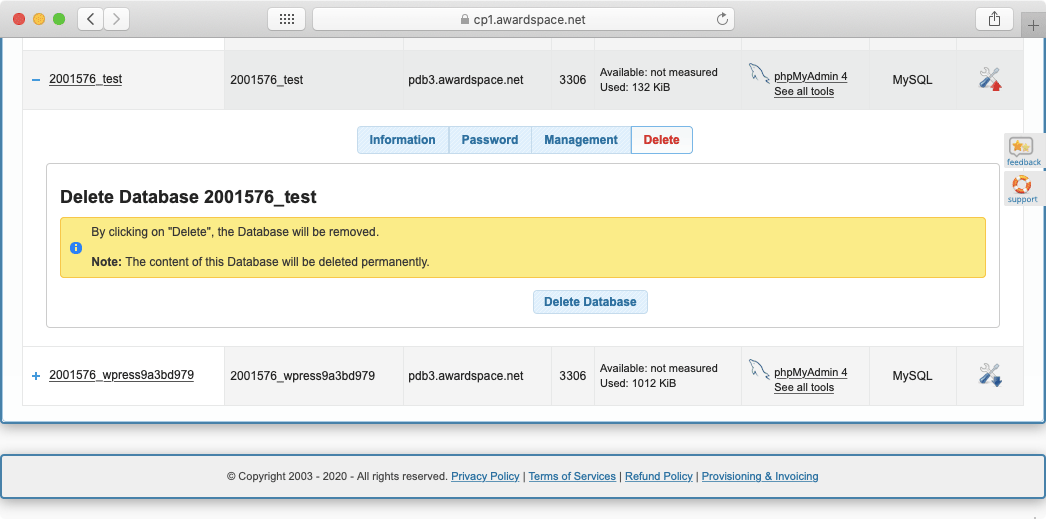Reload the page using the refresh icon
The image size is (1046, 519).
[x=722, y=19]
